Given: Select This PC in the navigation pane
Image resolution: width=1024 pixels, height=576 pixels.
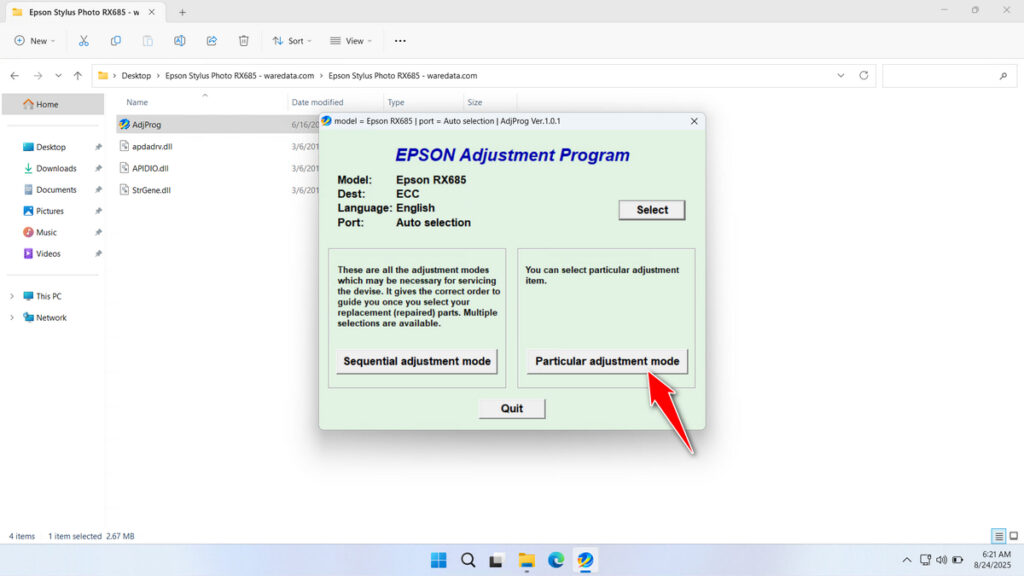Looking at the screenshot, I should [48, 296].
